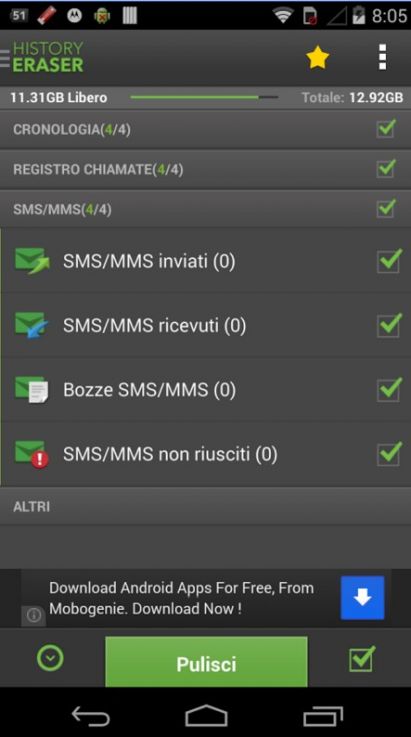Tap the failed SMS/MMS warning envelope icon

click(x=32, y=454)
